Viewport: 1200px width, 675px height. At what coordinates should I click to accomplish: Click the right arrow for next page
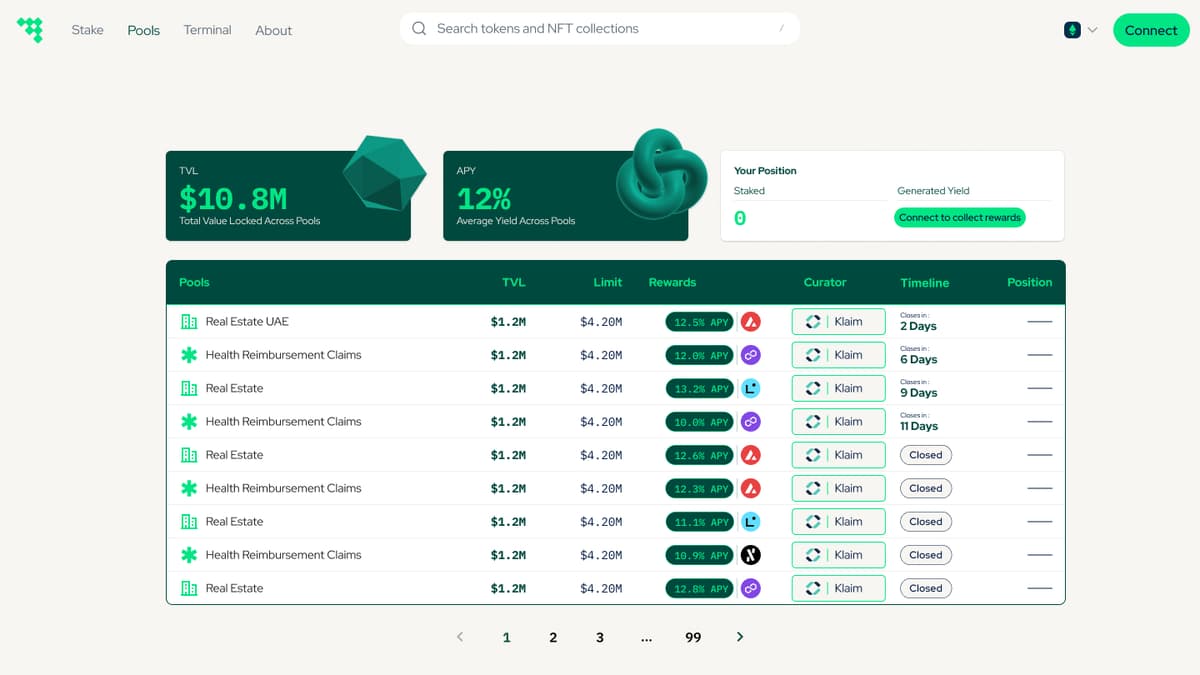(x=739, y=636)
